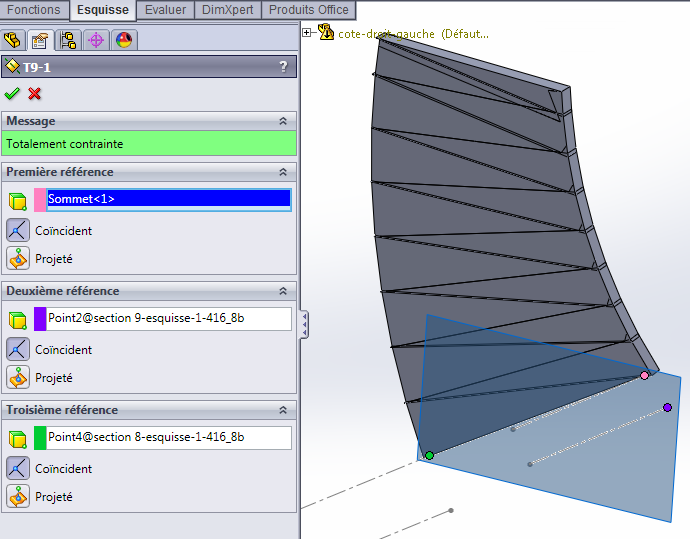Toggle Projeté for the third reference

(18, 496)
